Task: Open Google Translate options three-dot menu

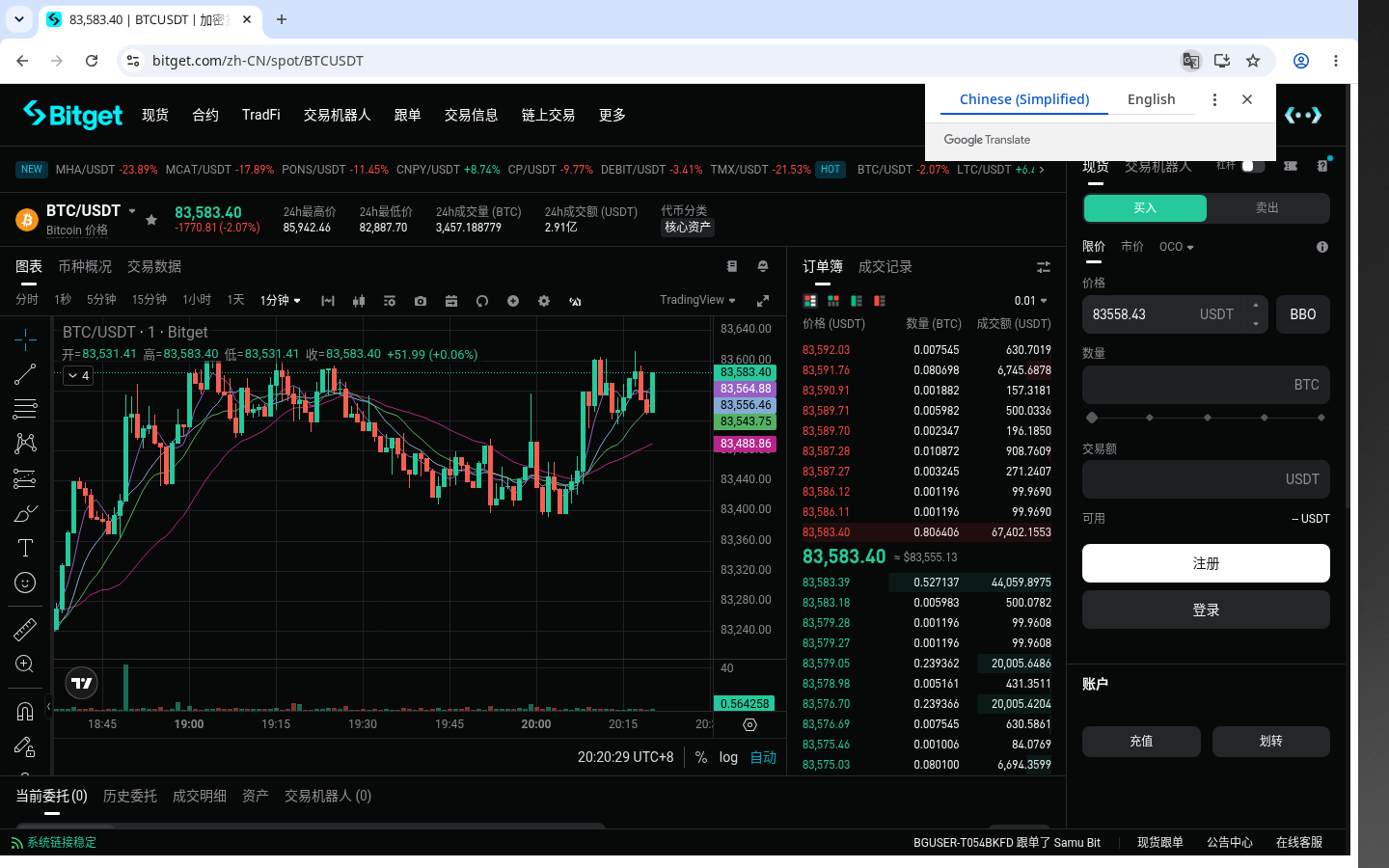Action: click(x=1214, y=99)
